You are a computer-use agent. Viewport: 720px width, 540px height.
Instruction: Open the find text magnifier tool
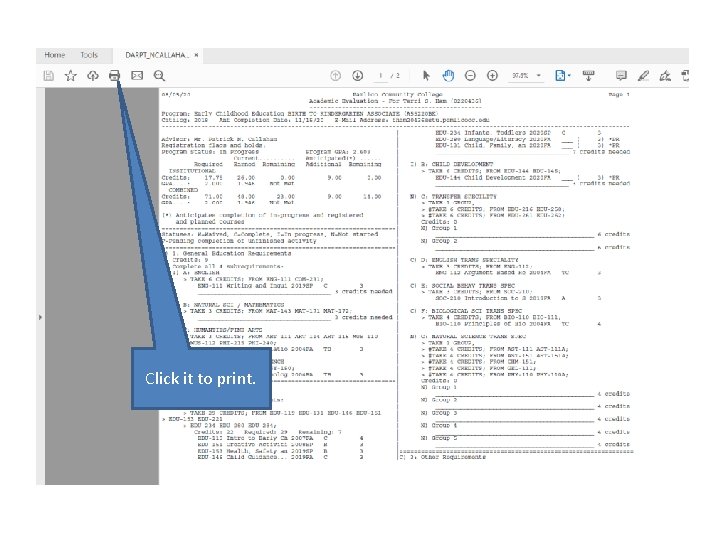[159, 76]
